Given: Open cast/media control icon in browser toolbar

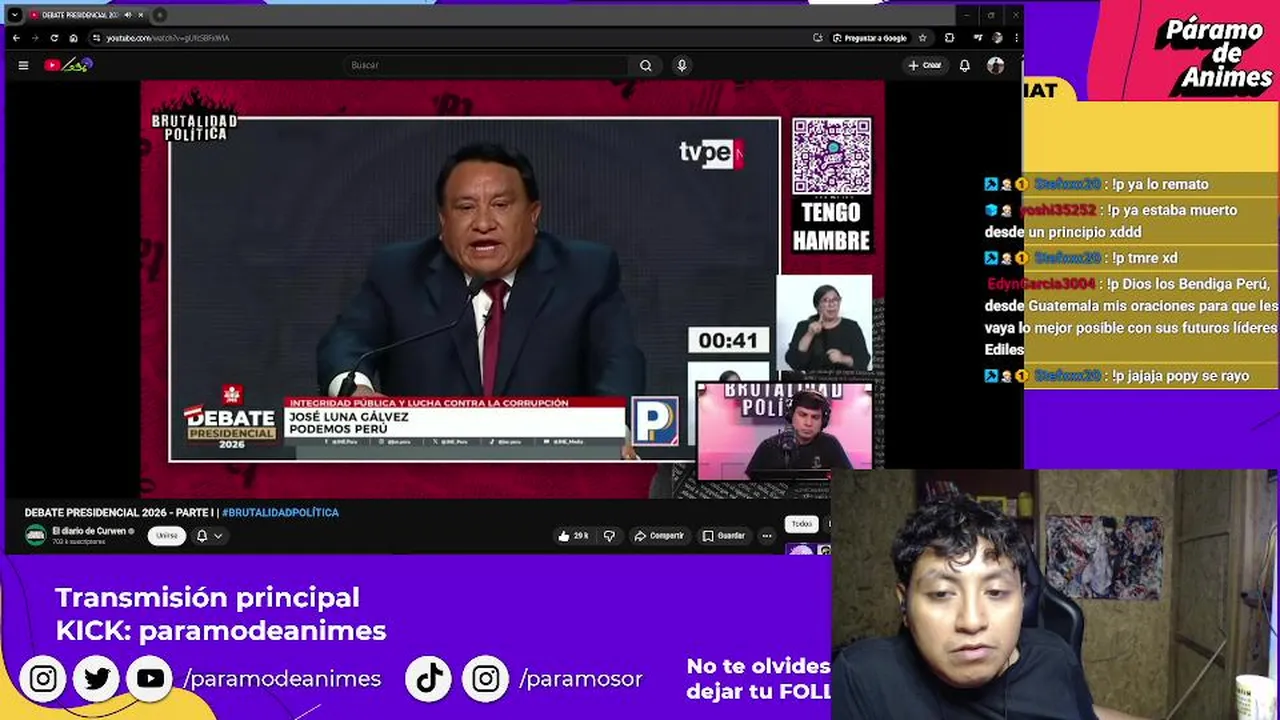Looking at the screenshot, I should point(977,38).
